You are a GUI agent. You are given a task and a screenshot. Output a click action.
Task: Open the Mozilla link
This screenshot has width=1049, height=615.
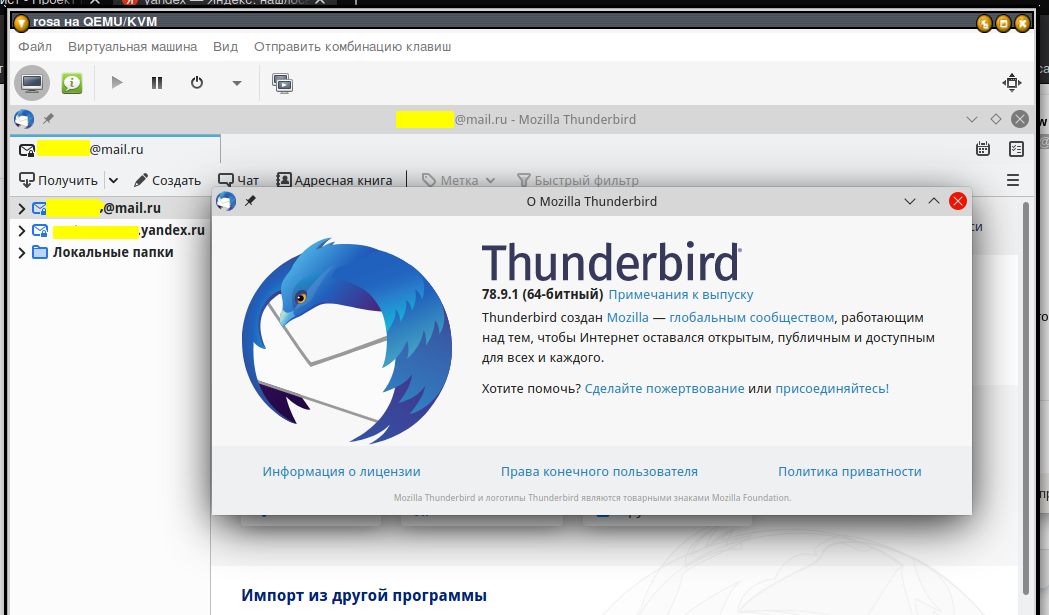(628, 317)
